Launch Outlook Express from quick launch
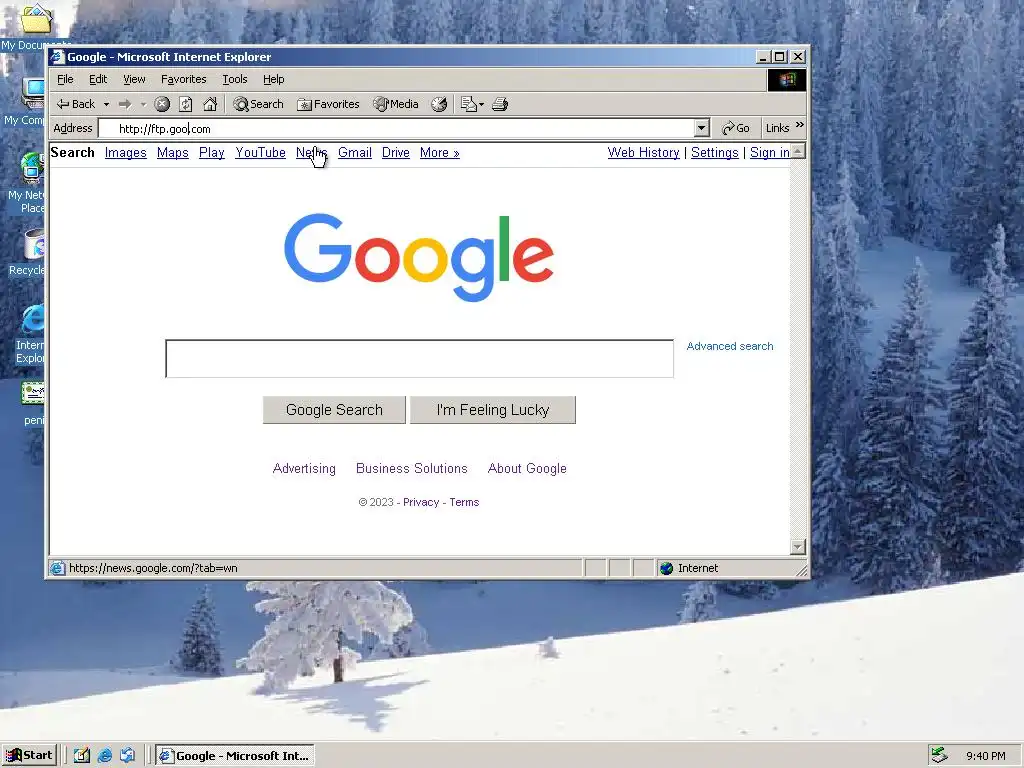Image resolution: width=1024 pixels, height=768 pixels. (x=127, y=756)
